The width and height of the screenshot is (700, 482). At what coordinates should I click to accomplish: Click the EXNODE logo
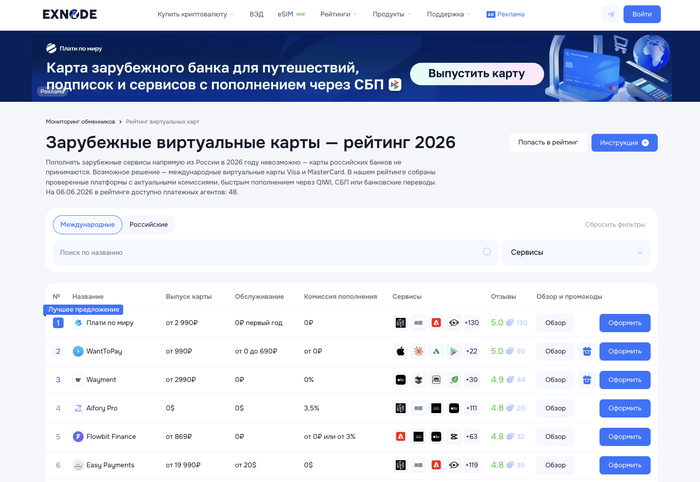[x=70, y=14]
